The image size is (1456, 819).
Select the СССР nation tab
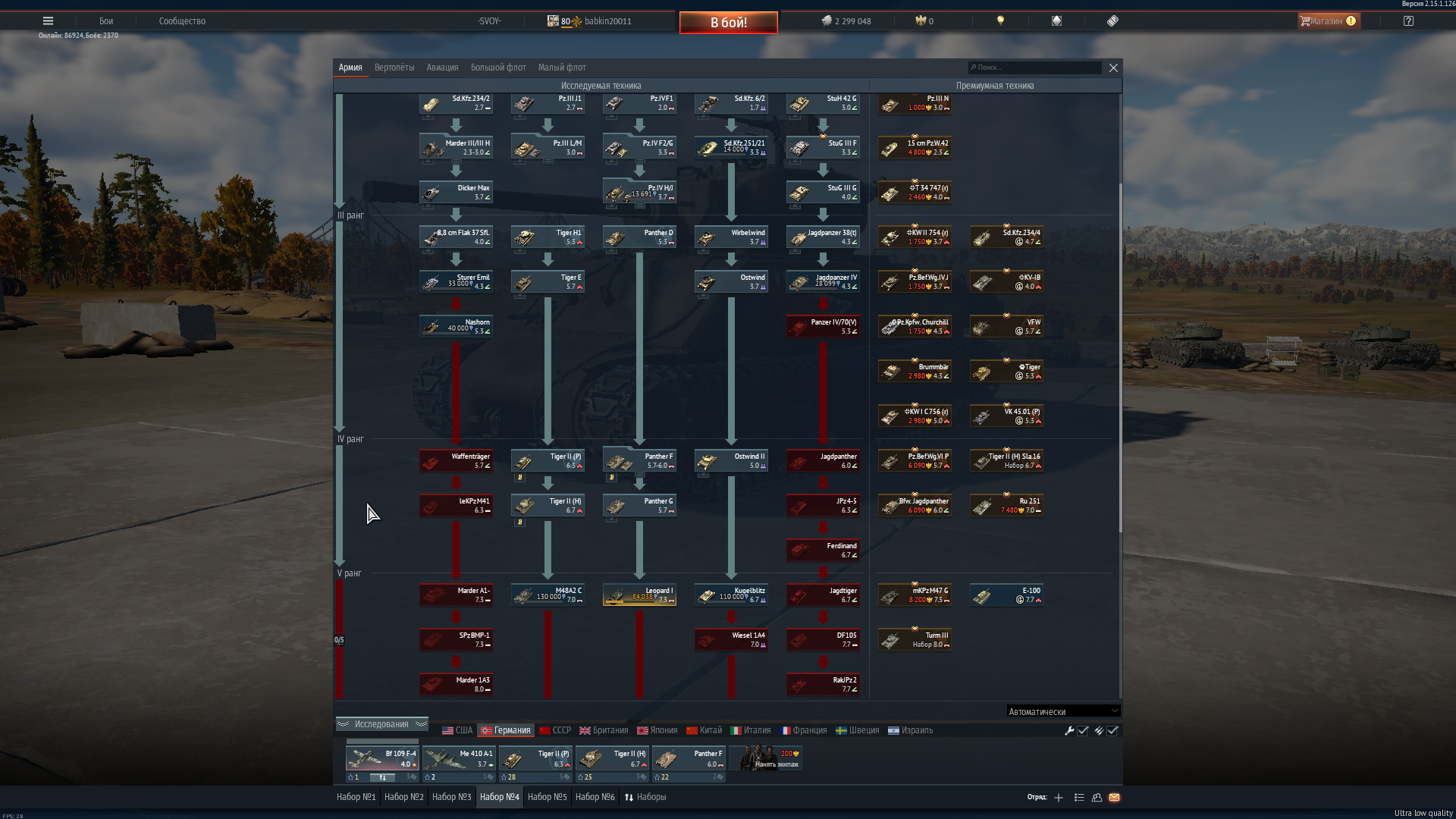[x=555, y=731]
